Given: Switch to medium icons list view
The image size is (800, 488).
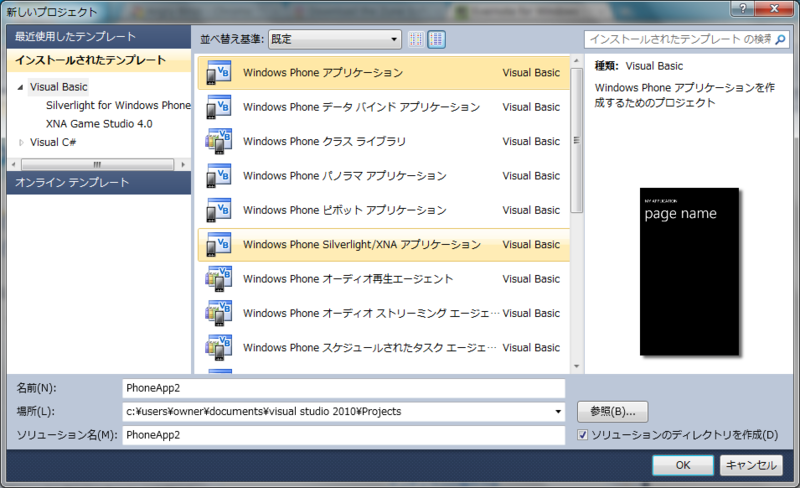Looking at the screenshot, I should pos(437,39).
